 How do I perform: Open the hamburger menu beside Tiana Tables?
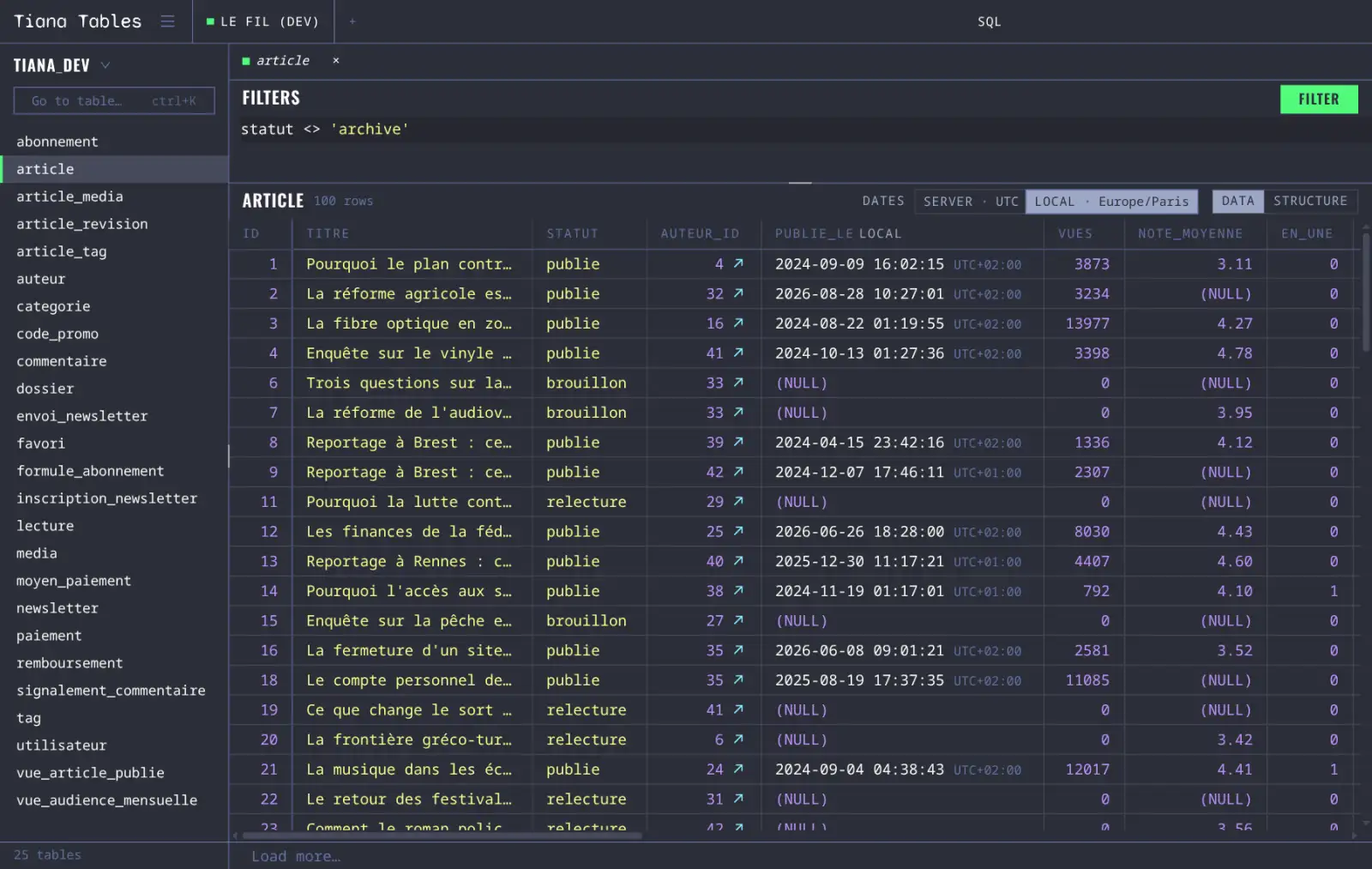[167, 21]
